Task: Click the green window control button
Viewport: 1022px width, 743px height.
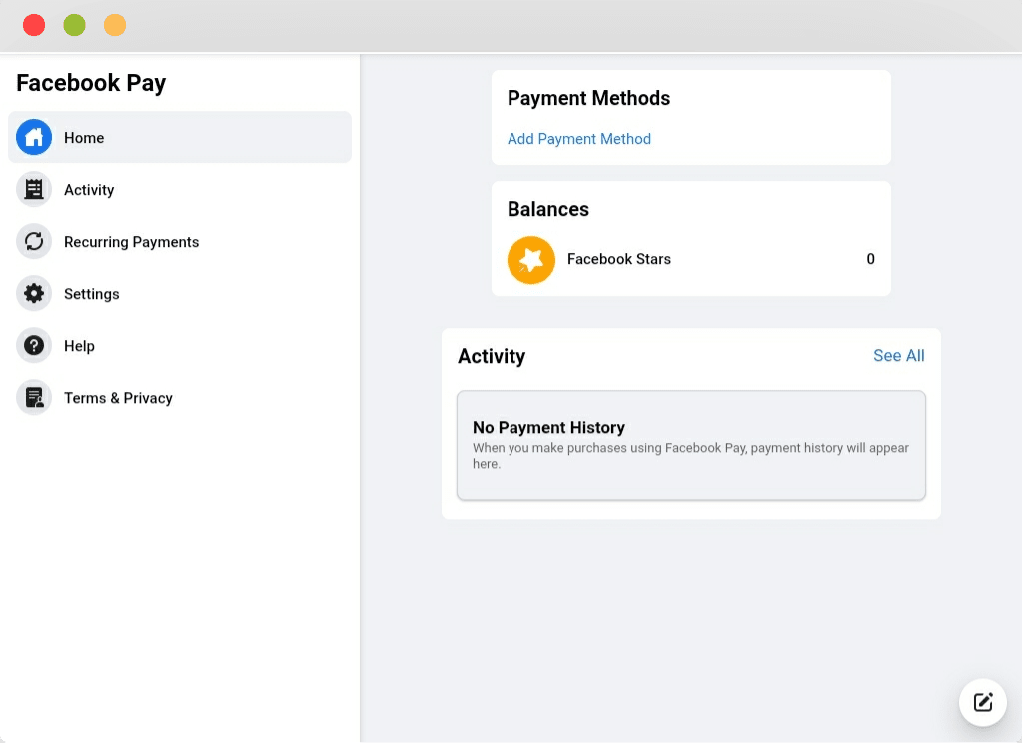Action: (74, 25)
